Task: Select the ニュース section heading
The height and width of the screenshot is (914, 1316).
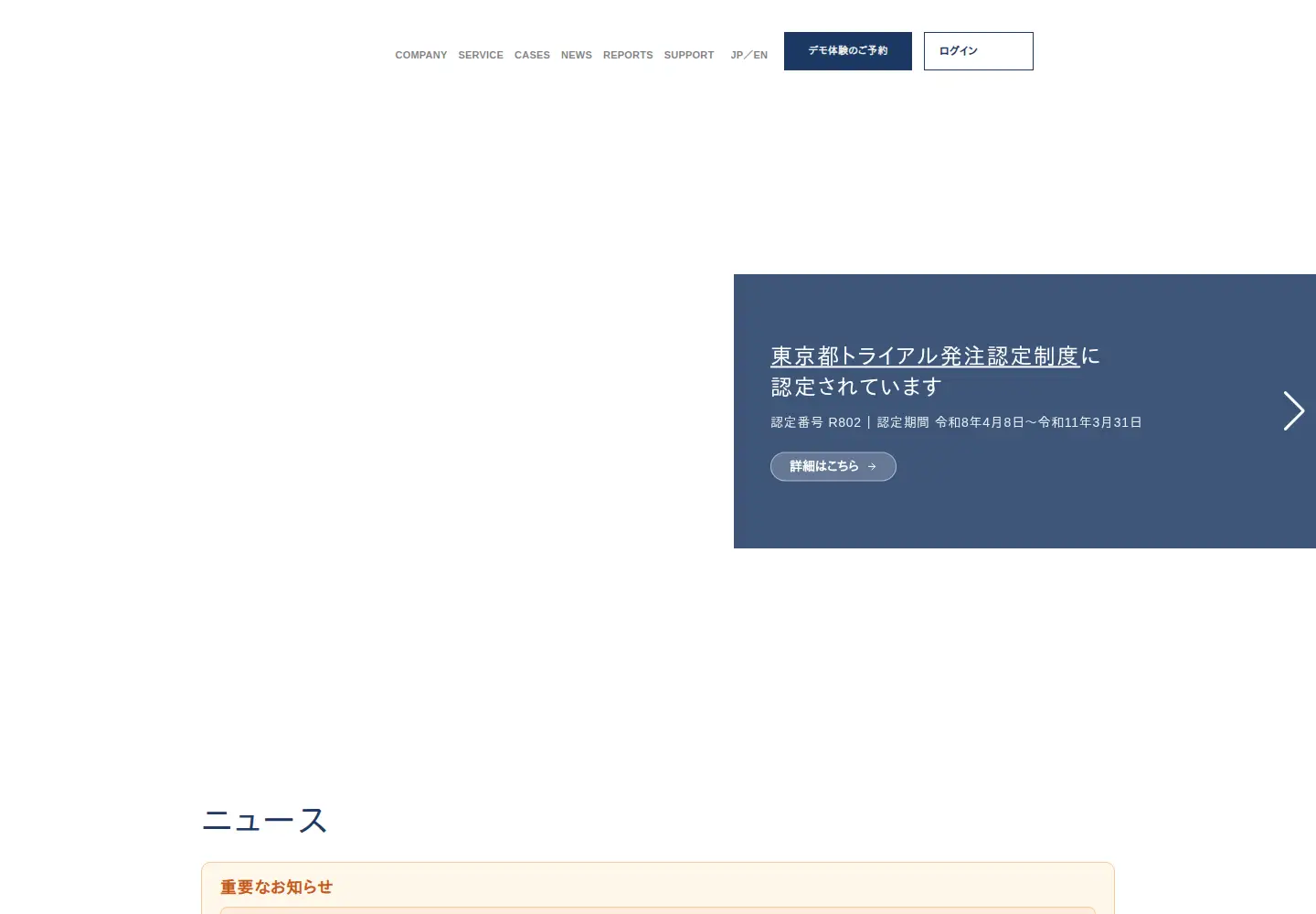Action: [264, 820]
